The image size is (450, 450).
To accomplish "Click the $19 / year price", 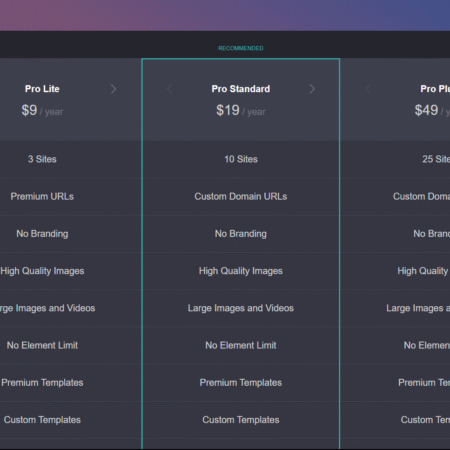I will tap(241, 110).
